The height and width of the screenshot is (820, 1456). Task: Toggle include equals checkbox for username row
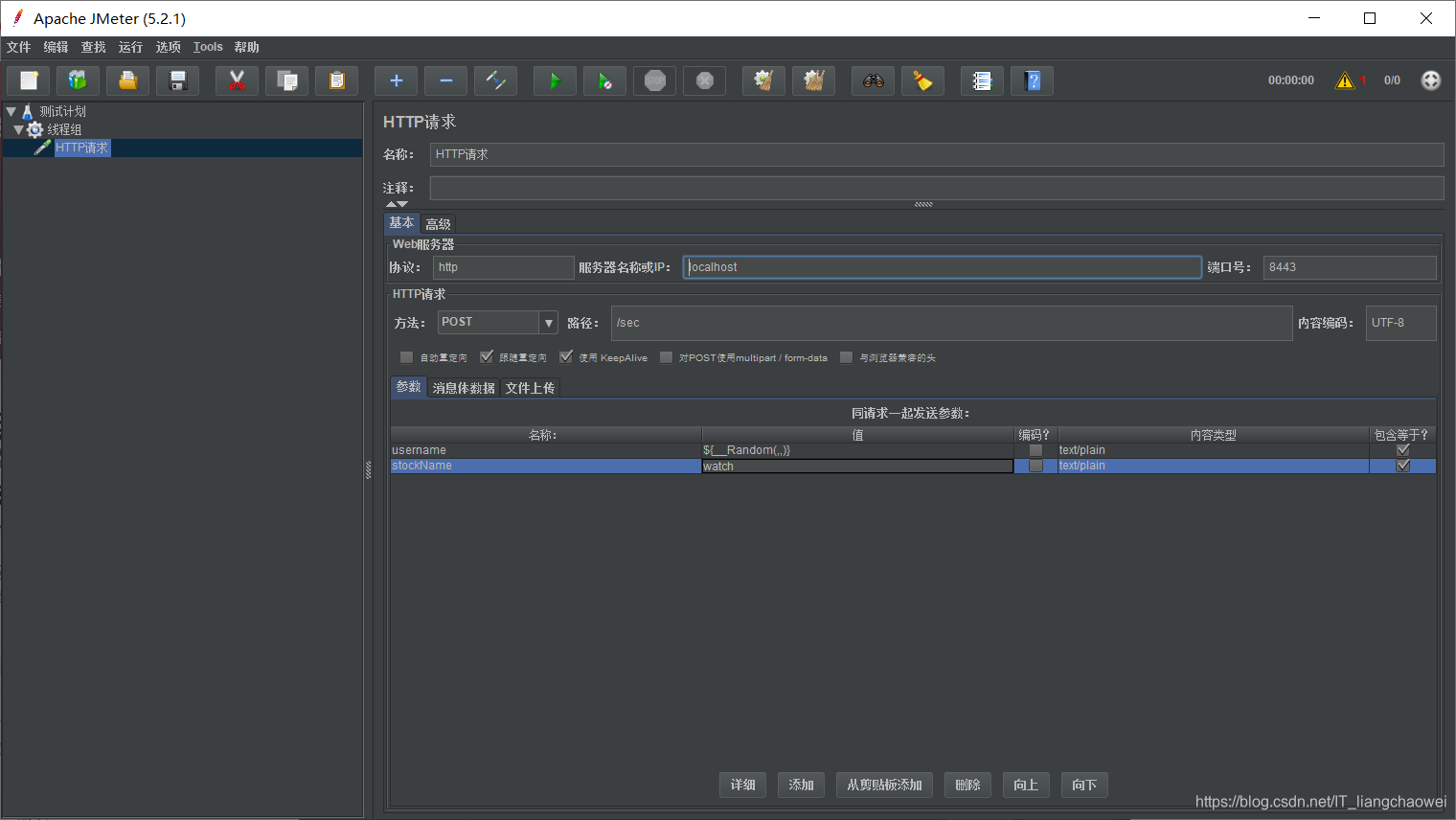click(1403, 450)
